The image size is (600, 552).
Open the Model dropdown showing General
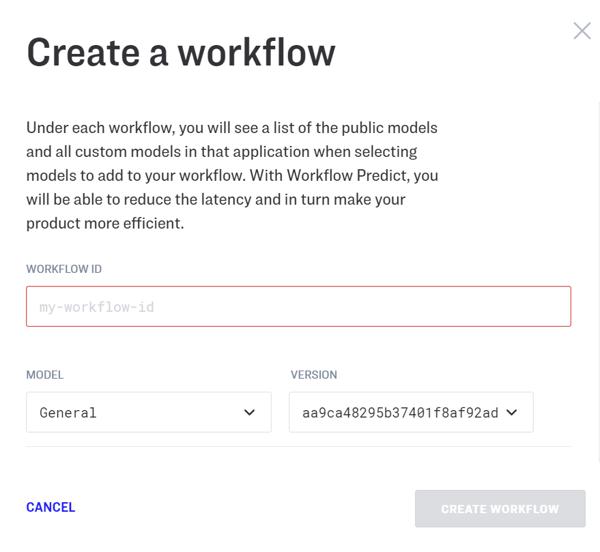(x=148, y=412)
